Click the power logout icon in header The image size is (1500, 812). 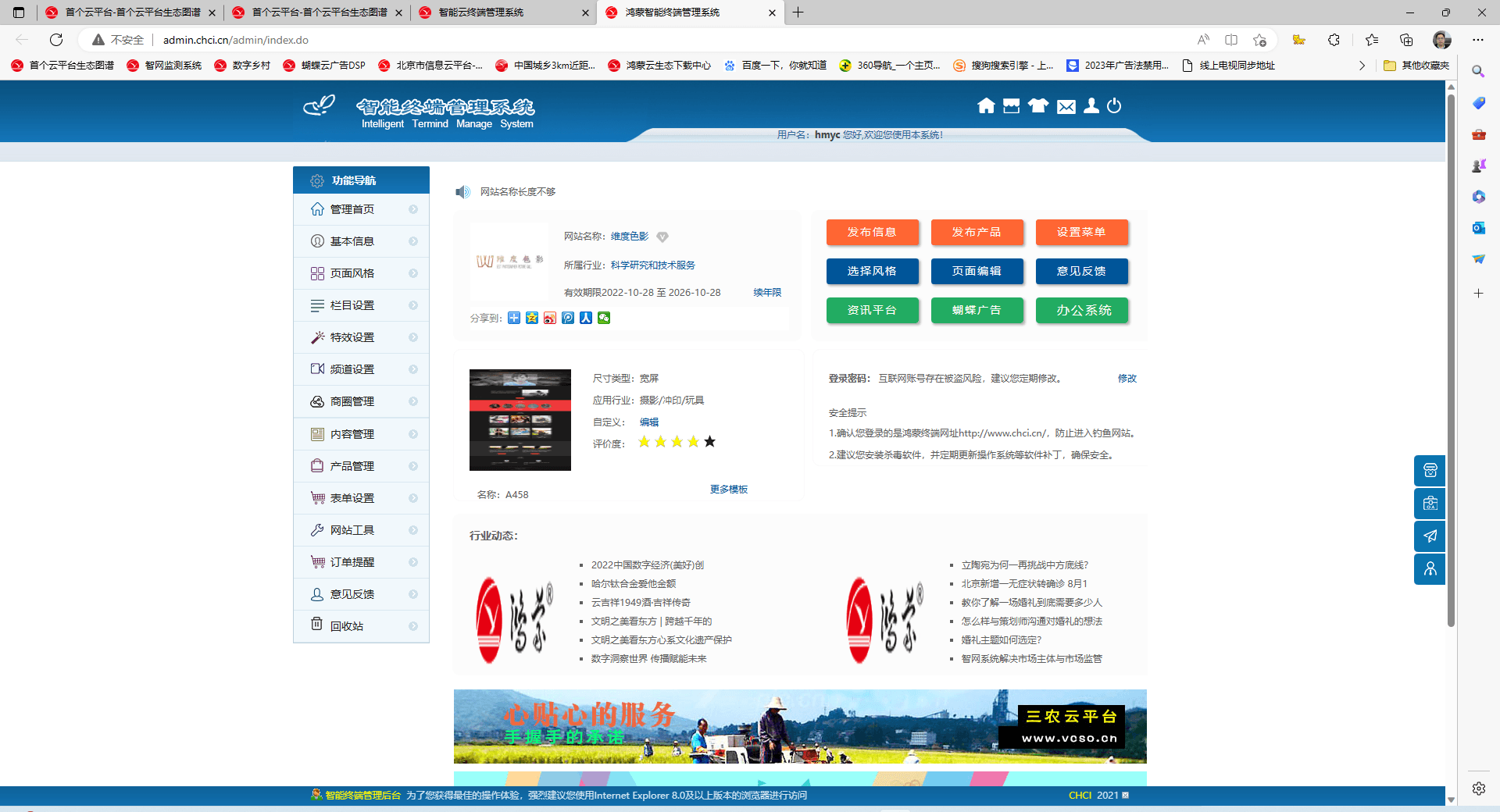pyautogui.click(x=1114, y=106)
